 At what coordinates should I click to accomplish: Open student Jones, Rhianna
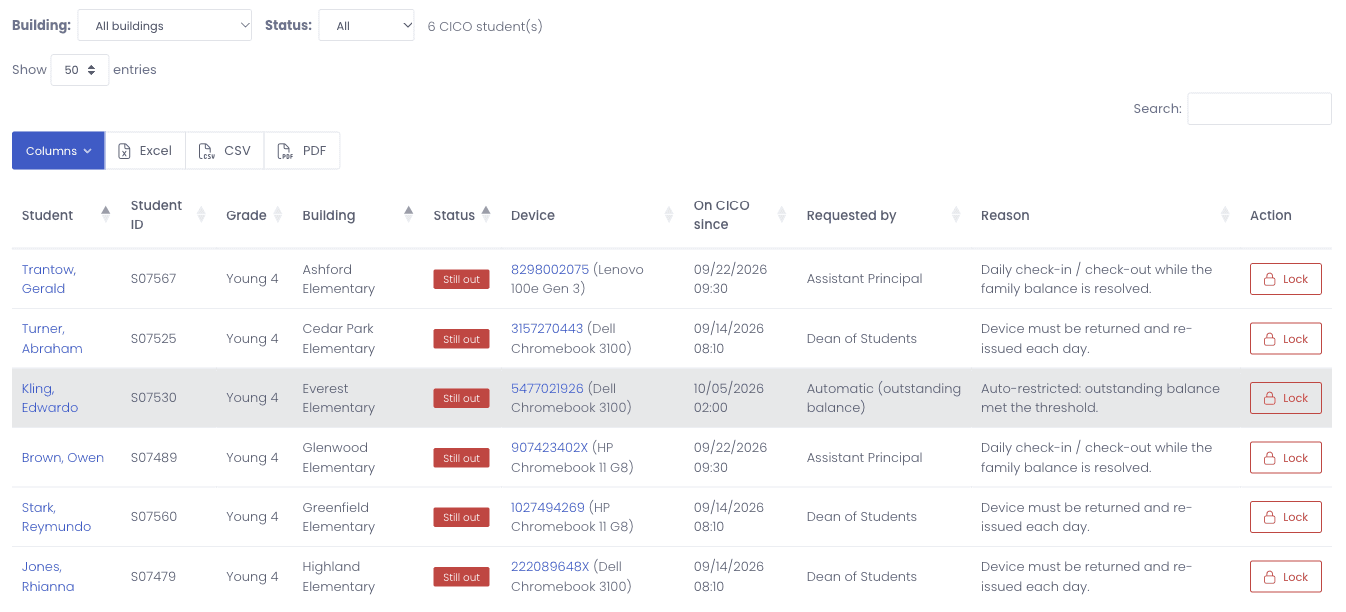48,577
